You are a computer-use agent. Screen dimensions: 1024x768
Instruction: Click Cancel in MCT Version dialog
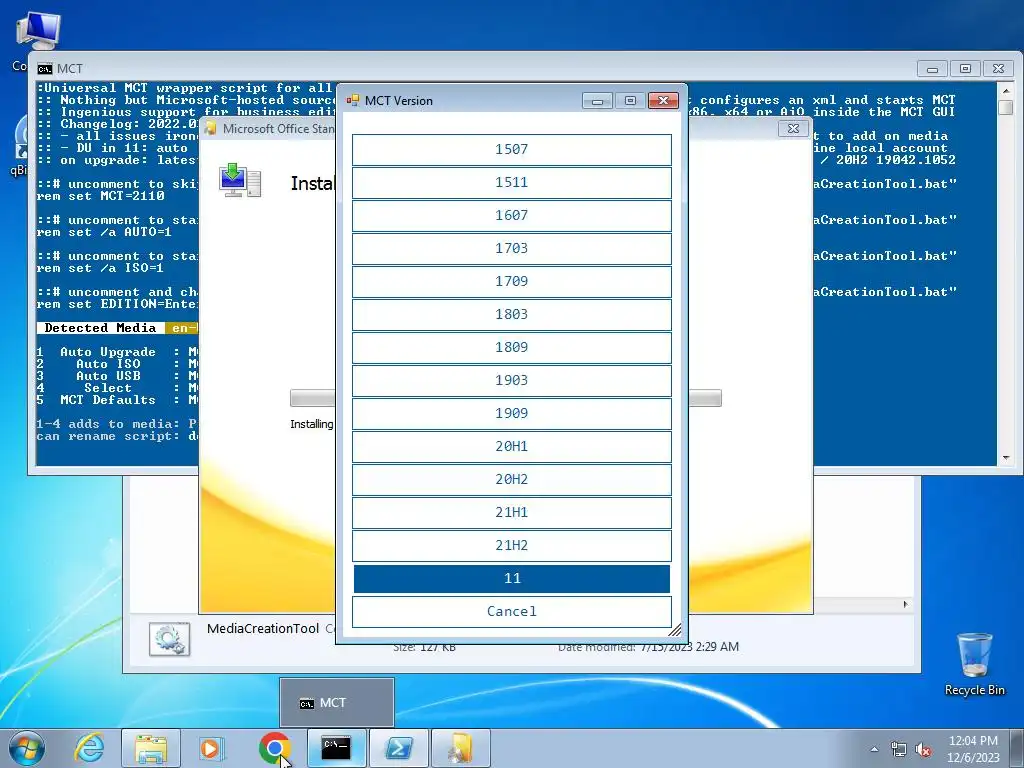point(511,612)
